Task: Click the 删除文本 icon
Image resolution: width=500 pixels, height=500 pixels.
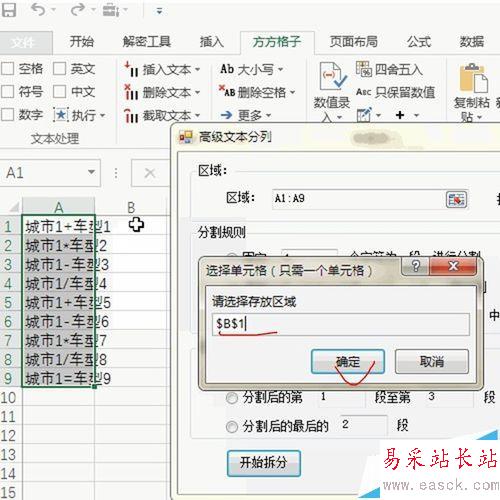Action: click(132, 92)
